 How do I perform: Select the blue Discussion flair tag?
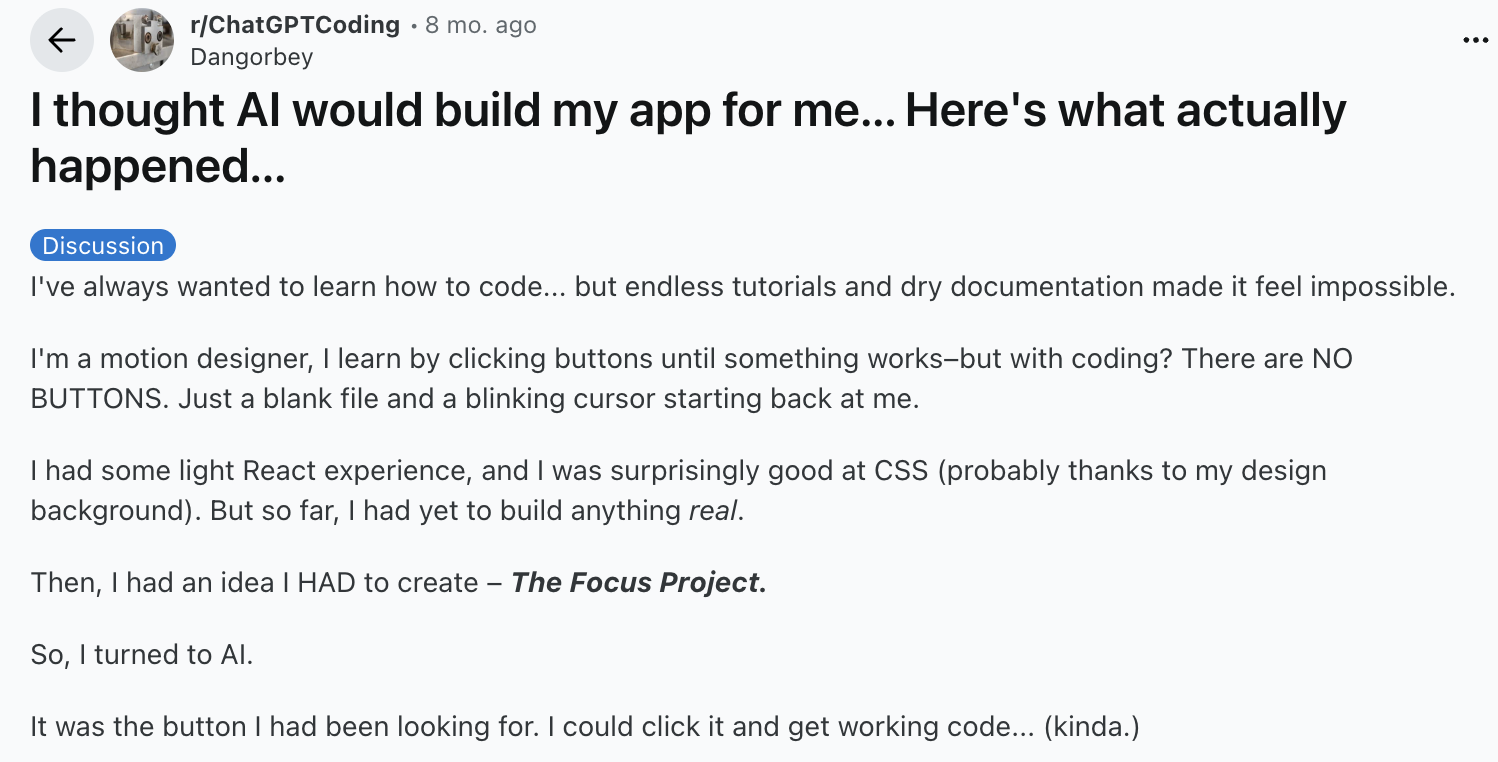click(x=103, y=246)
